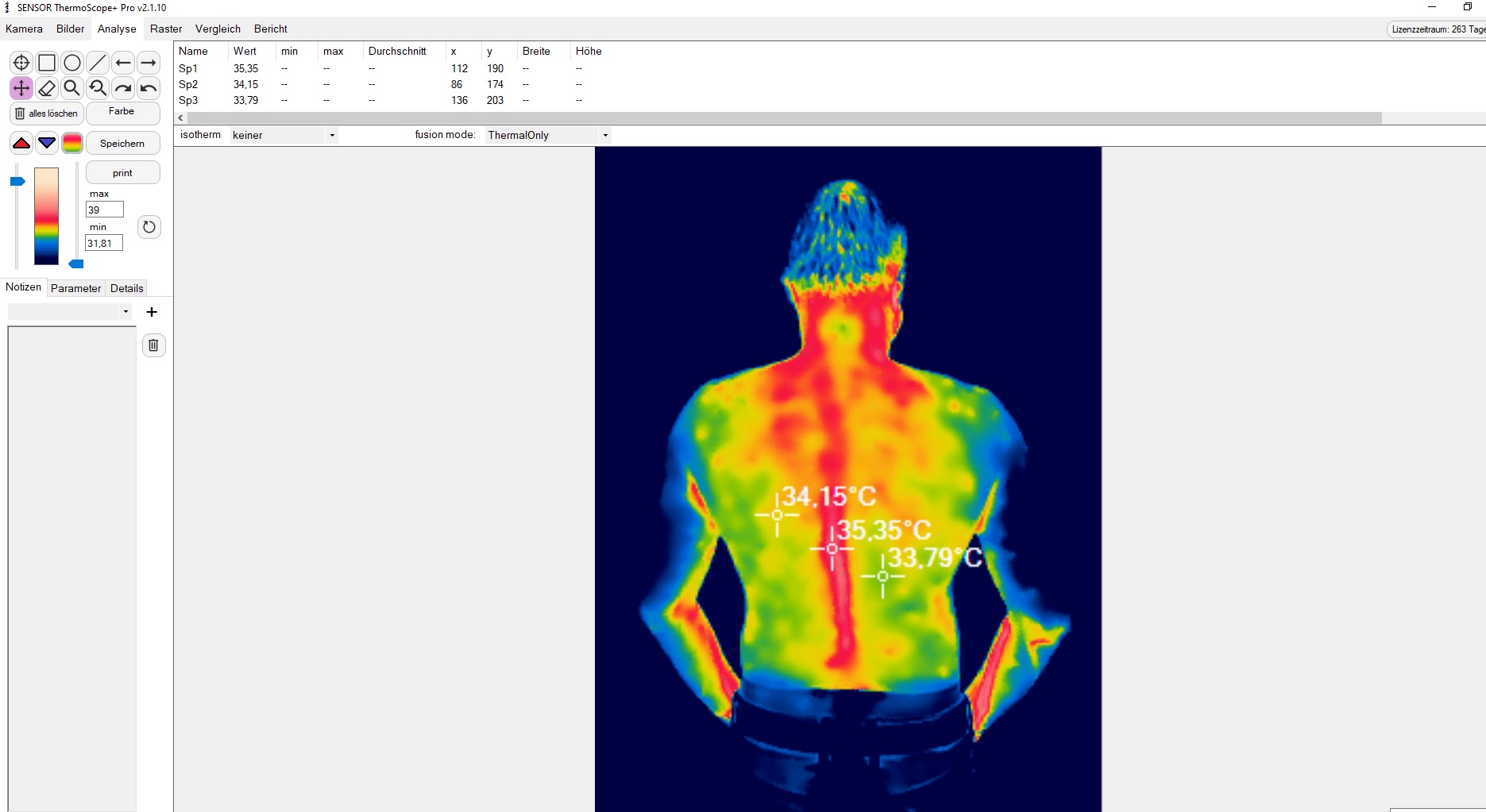Expand the Notizen selection dropdown
1486x812 pixels.
[x=125, y=311]
